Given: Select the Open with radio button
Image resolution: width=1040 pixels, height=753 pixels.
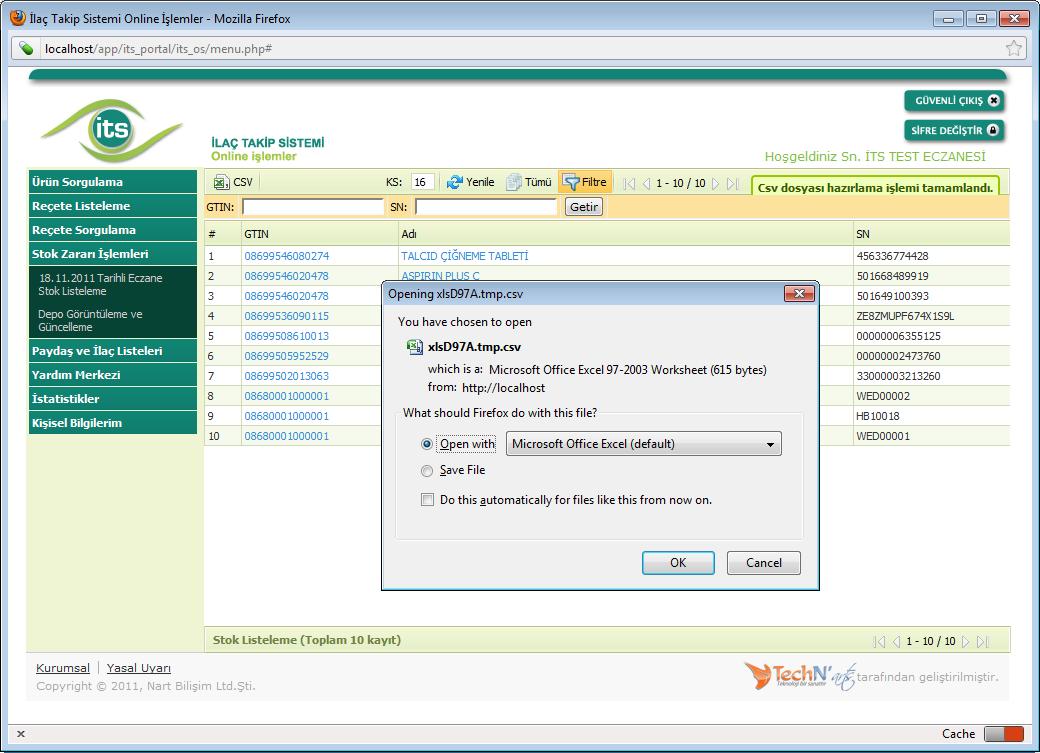Looking at the screenshot, I should click(428, 444).
